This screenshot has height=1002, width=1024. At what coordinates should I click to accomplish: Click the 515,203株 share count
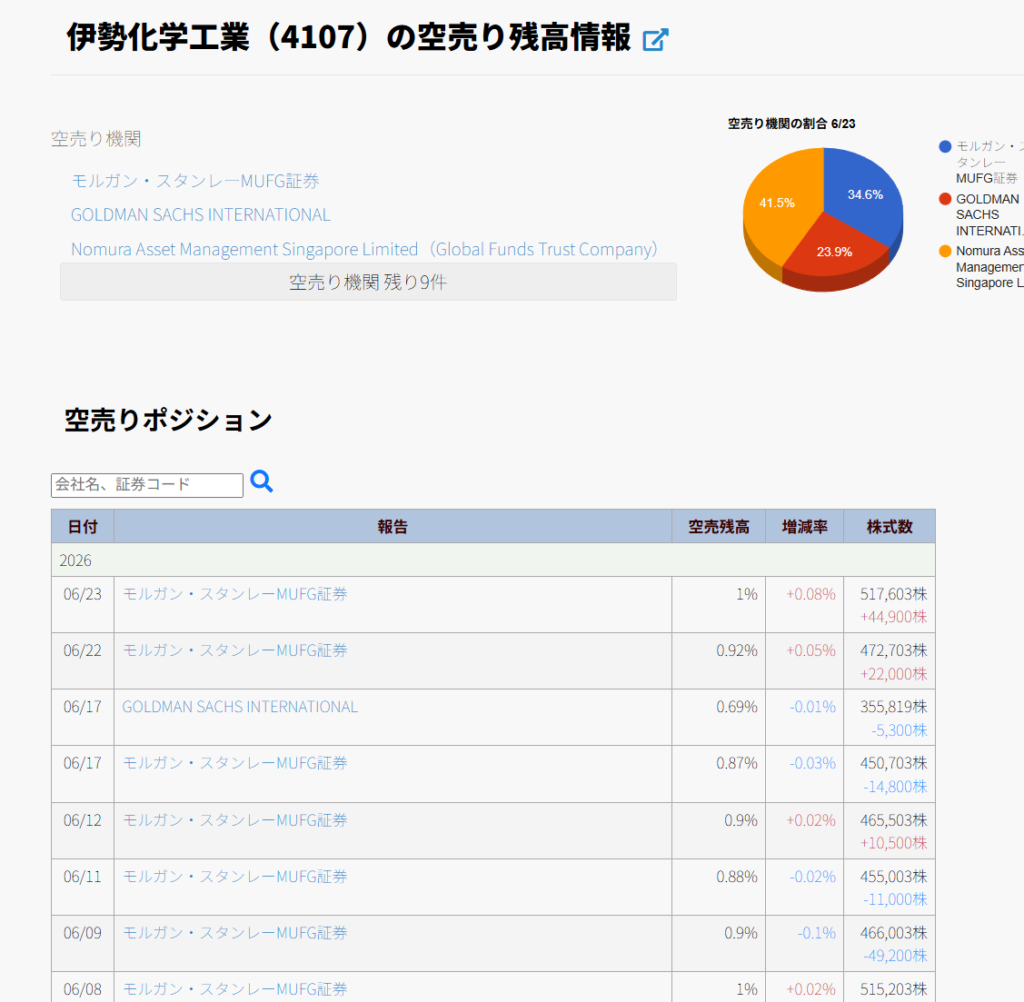(893, 989)
